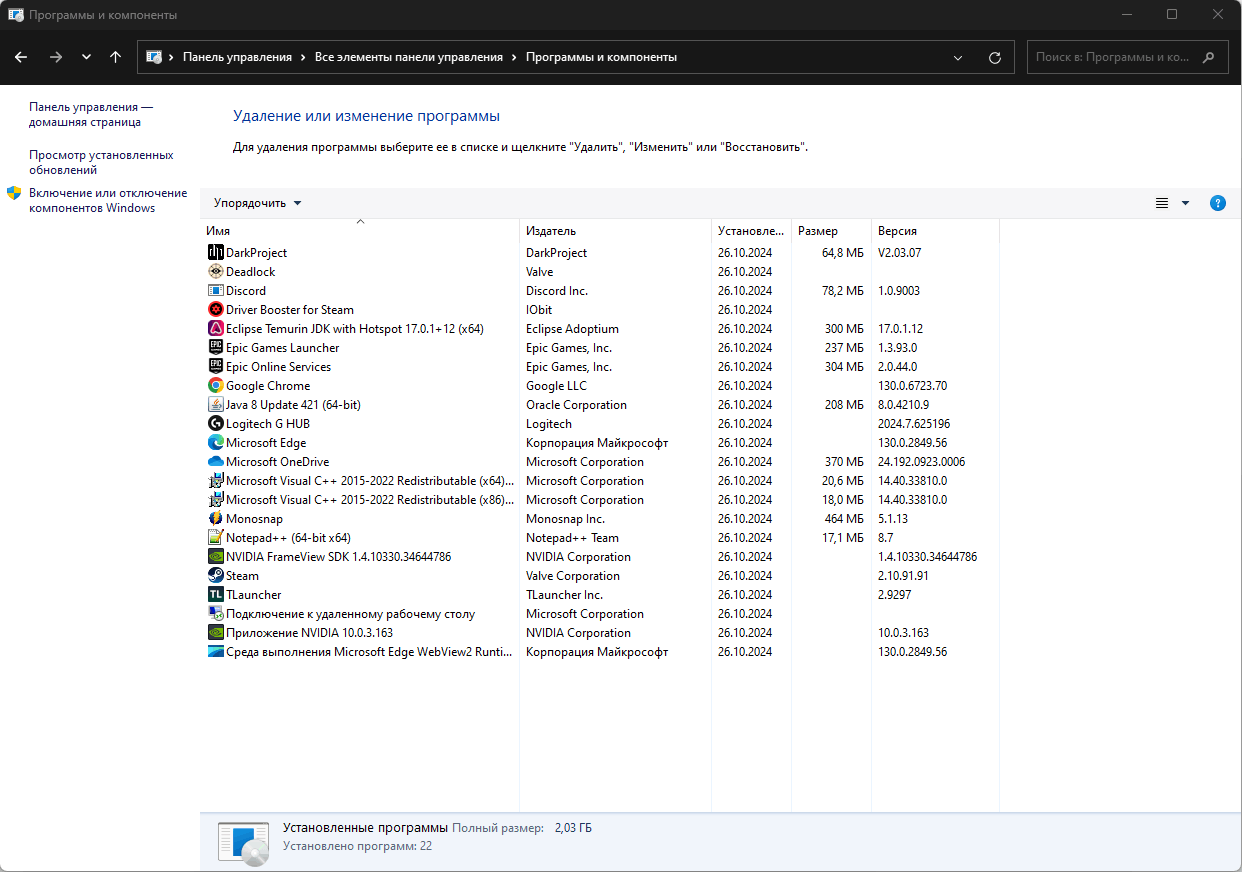Screen dimensions: 1242x872
Task: Select version 8.0.4210.9 cell
Action: point(903,405)
